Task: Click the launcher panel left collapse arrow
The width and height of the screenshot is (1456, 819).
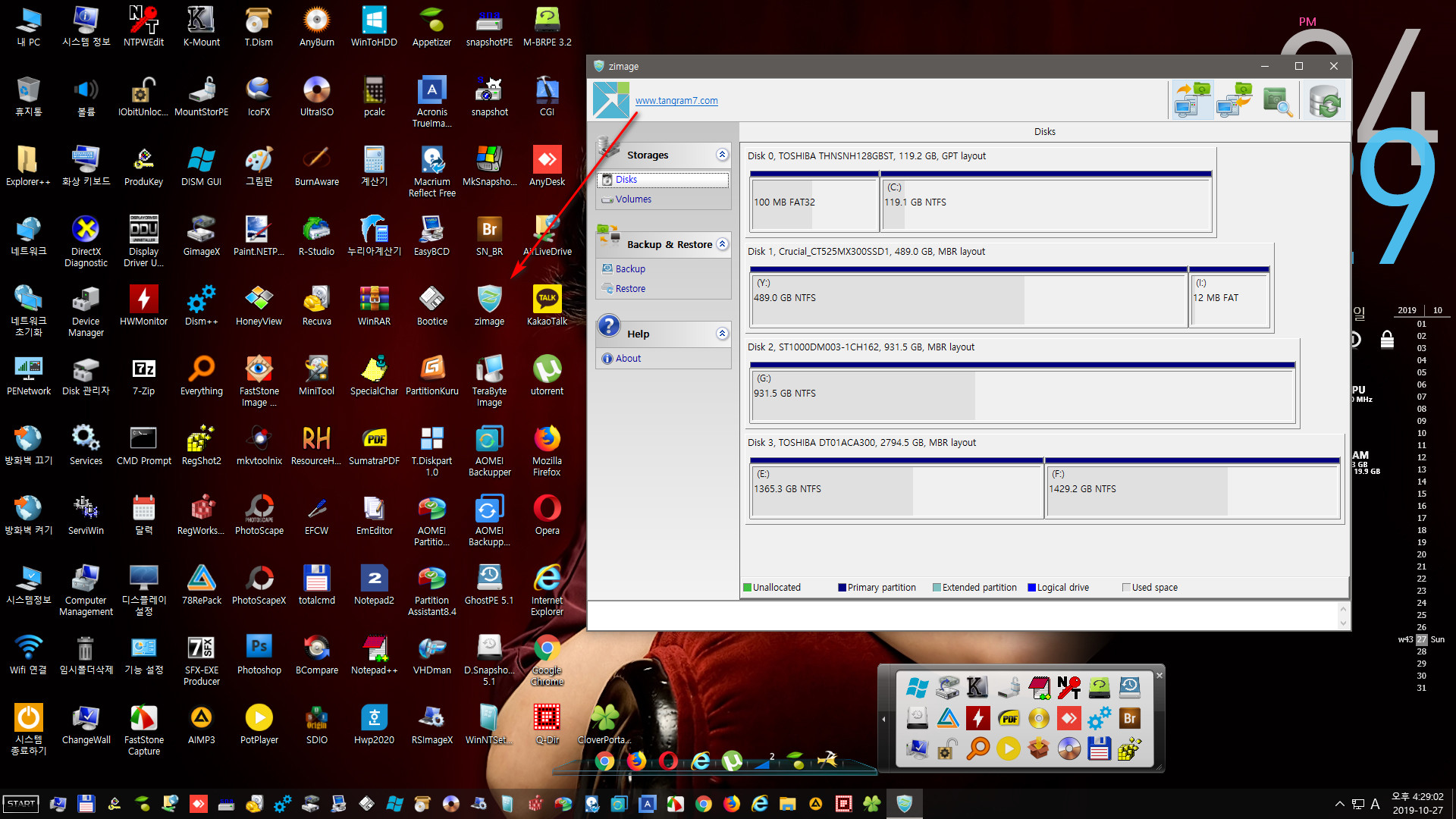Action: click(883, 719)
